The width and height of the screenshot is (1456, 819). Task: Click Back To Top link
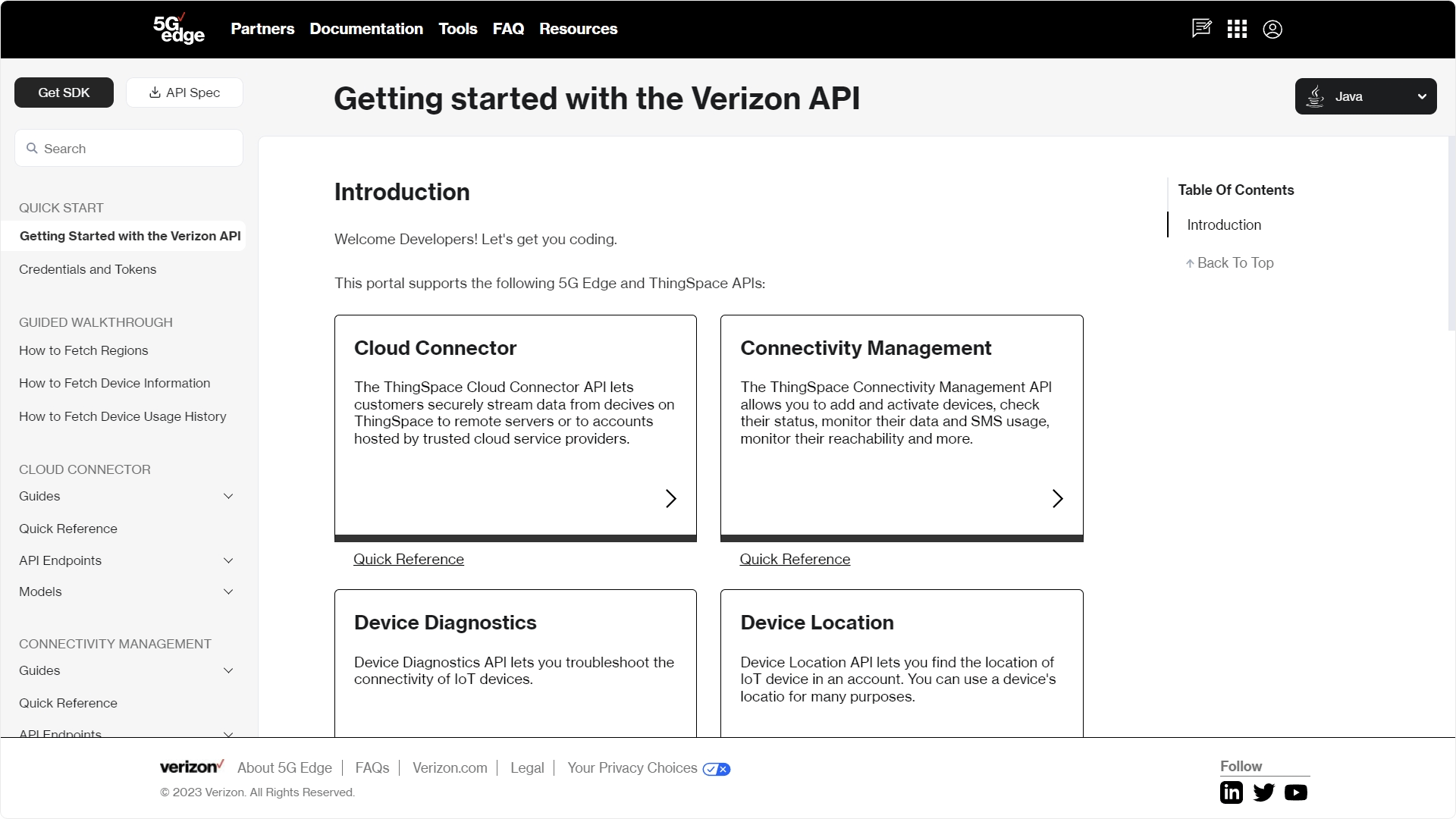click(x=1229, y=262)
